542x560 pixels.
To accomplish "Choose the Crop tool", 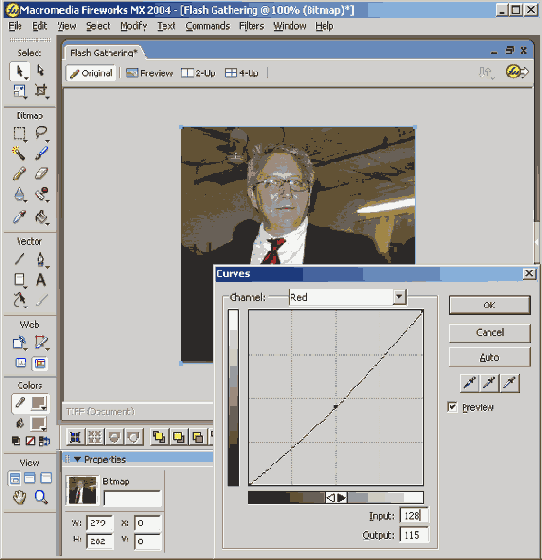I will pyautogui.click(x=41, y=90).
